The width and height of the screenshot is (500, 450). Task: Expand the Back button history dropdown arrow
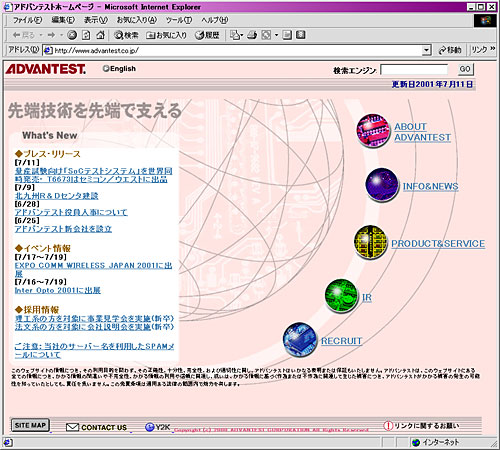coord(41,35)
